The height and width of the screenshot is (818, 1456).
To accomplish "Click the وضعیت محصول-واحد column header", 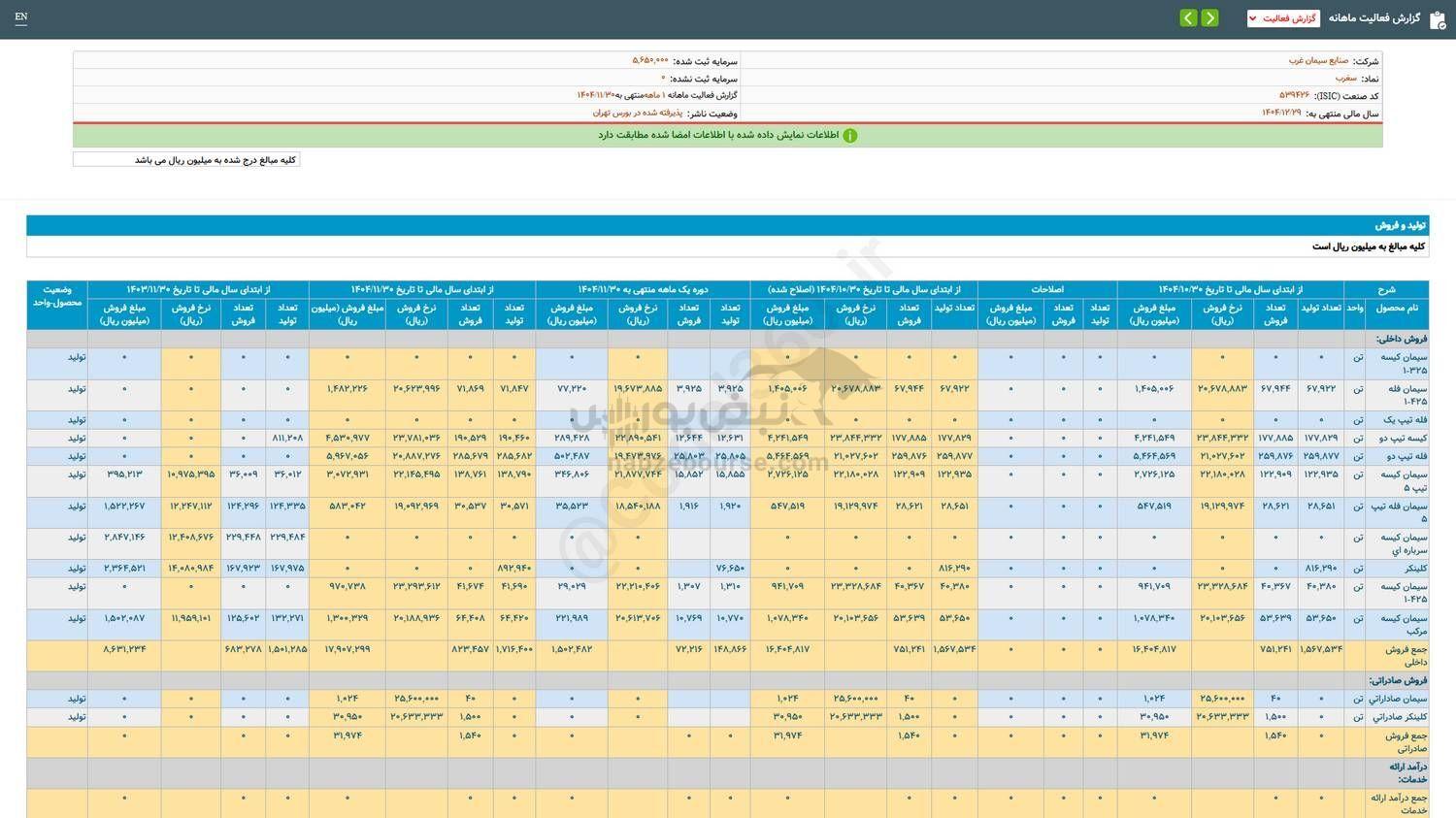I will (57, 296).
